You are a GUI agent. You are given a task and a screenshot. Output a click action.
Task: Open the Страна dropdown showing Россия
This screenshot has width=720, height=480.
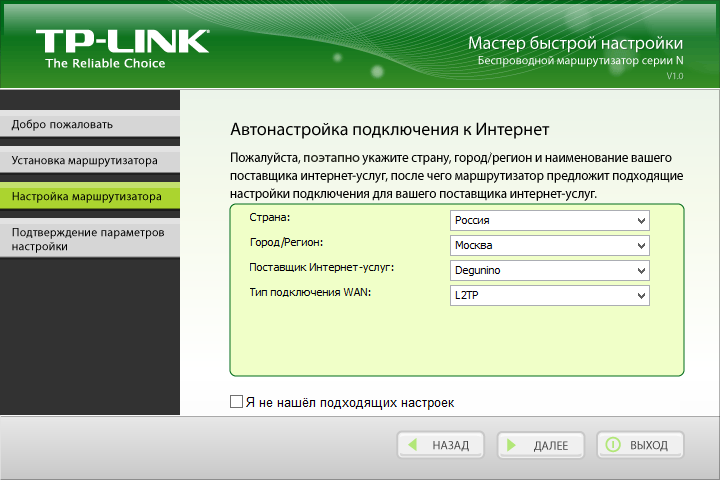(x=550, y=220)
